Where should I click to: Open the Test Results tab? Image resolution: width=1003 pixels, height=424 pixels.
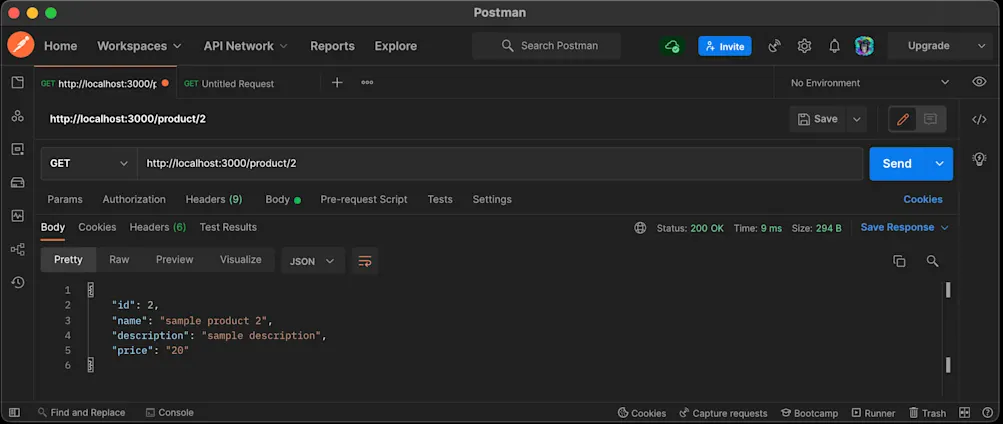(228, 228)
